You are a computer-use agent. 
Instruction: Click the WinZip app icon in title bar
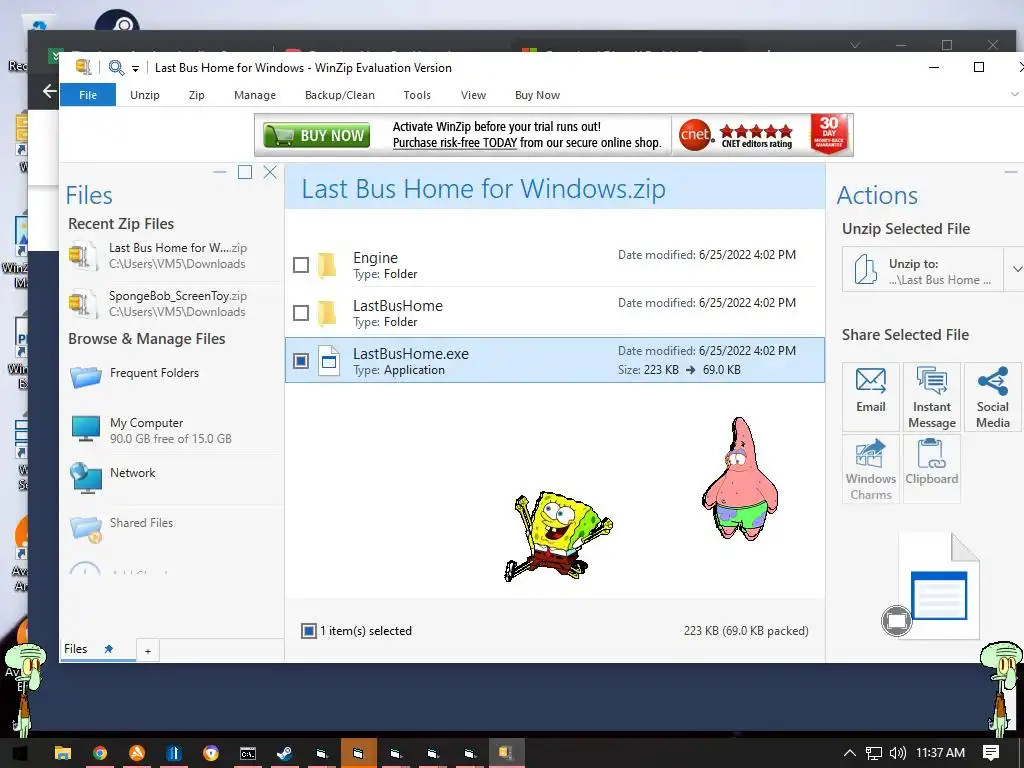point(83,67)
